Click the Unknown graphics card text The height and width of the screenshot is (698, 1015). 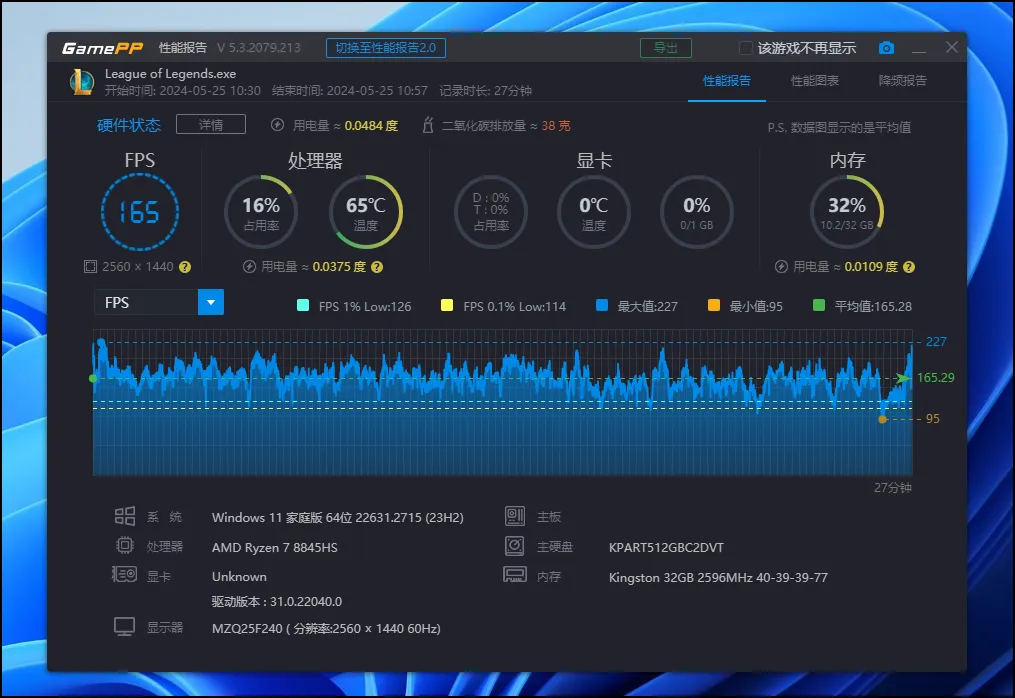pos(239,577)
